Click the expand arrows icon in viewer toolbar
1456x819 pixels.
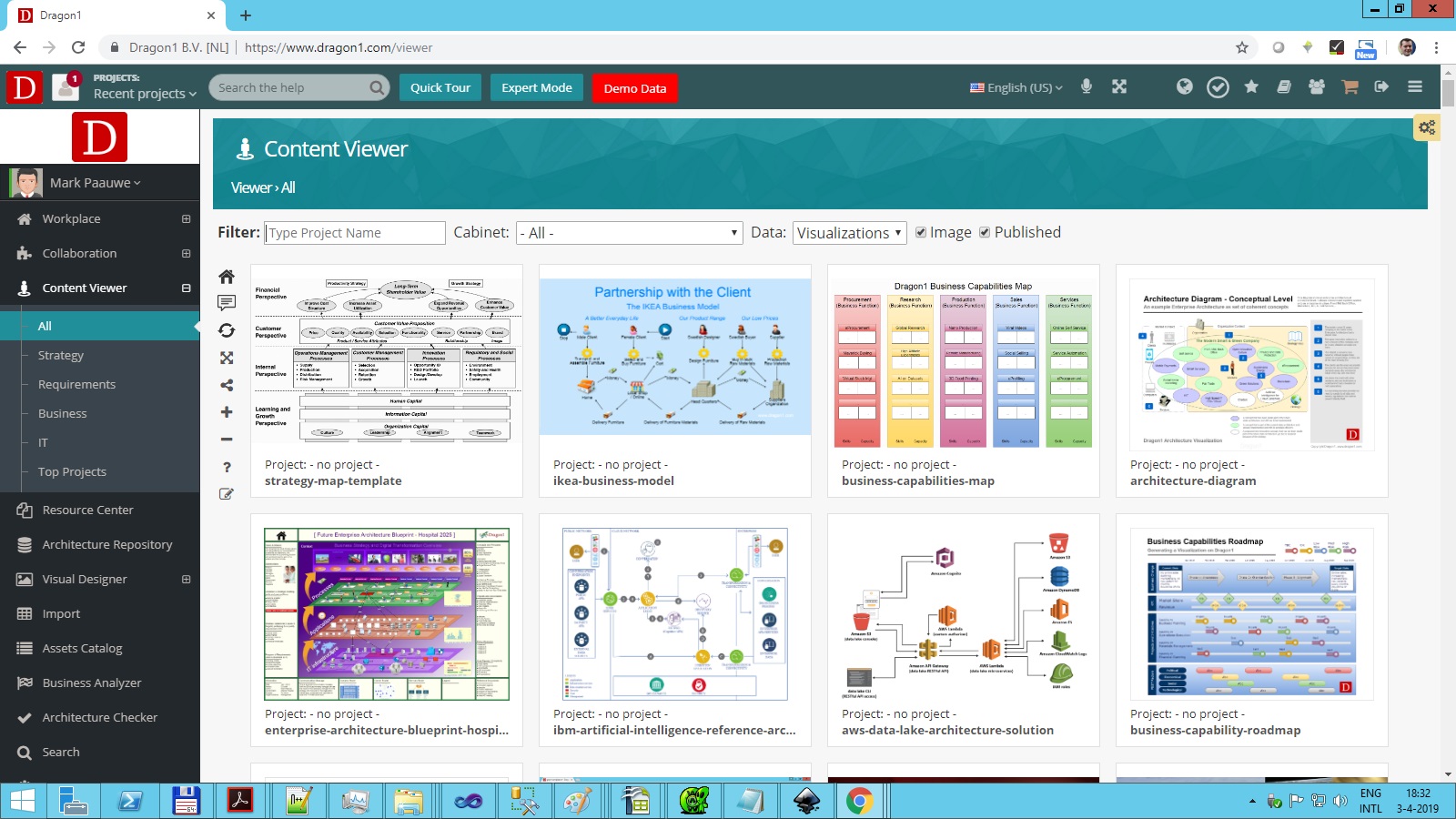pos(227,358)
